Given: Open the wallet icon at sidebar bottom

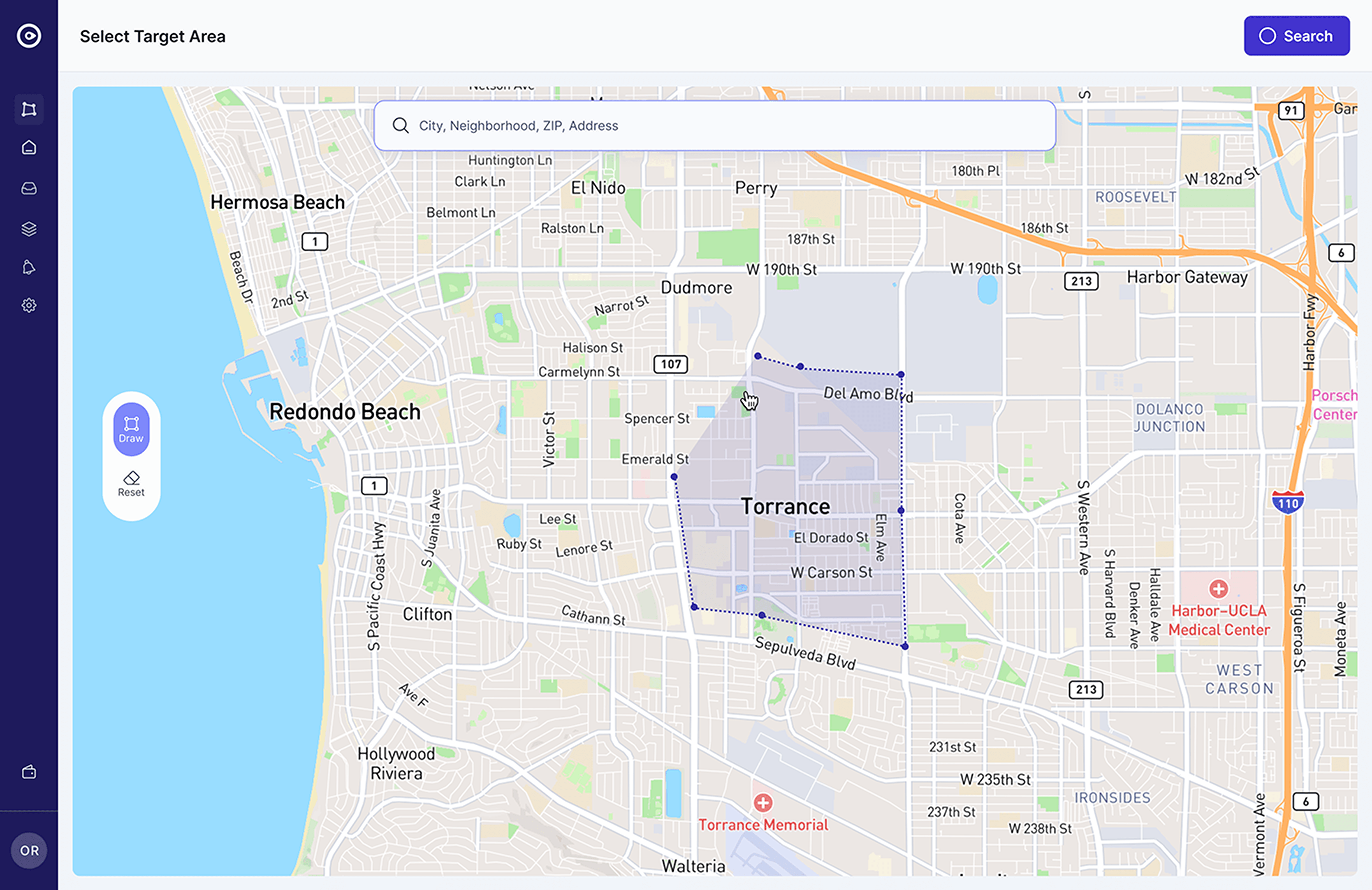Looking at the screenshot, I should 29,772.
